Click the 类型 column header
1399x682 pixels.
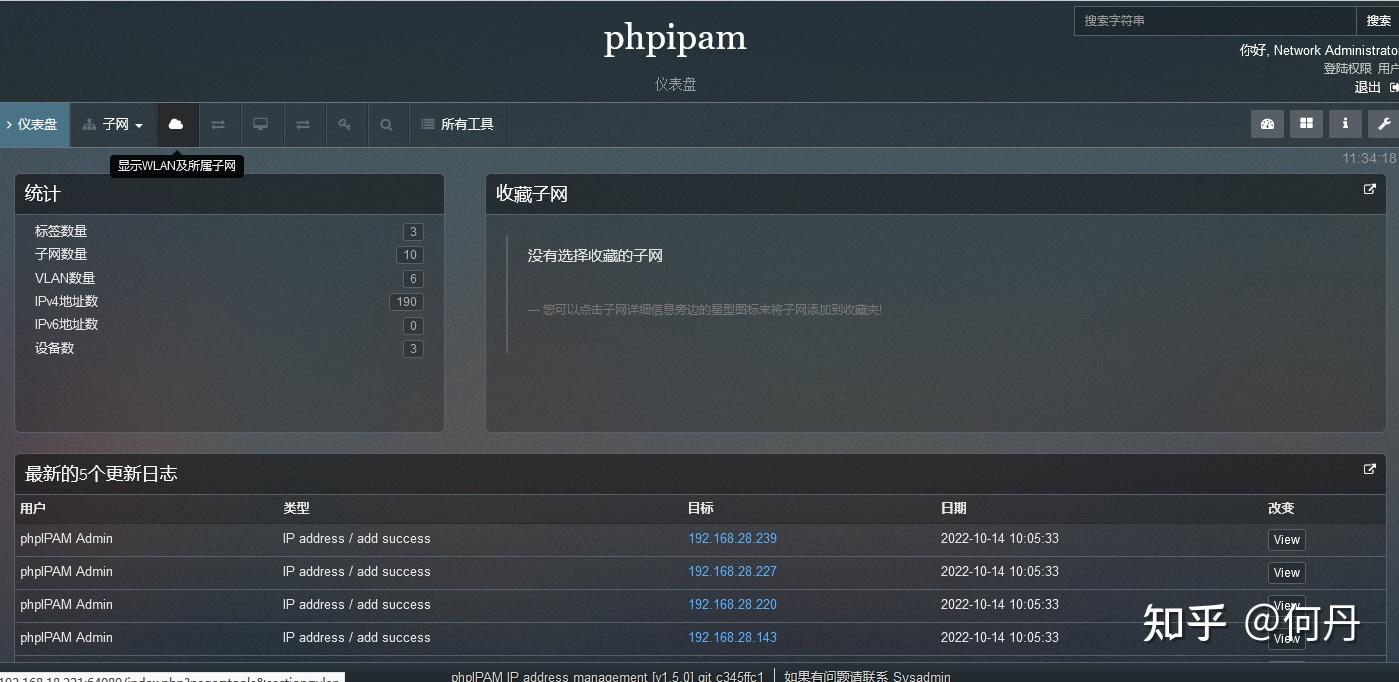coord(296,508)
